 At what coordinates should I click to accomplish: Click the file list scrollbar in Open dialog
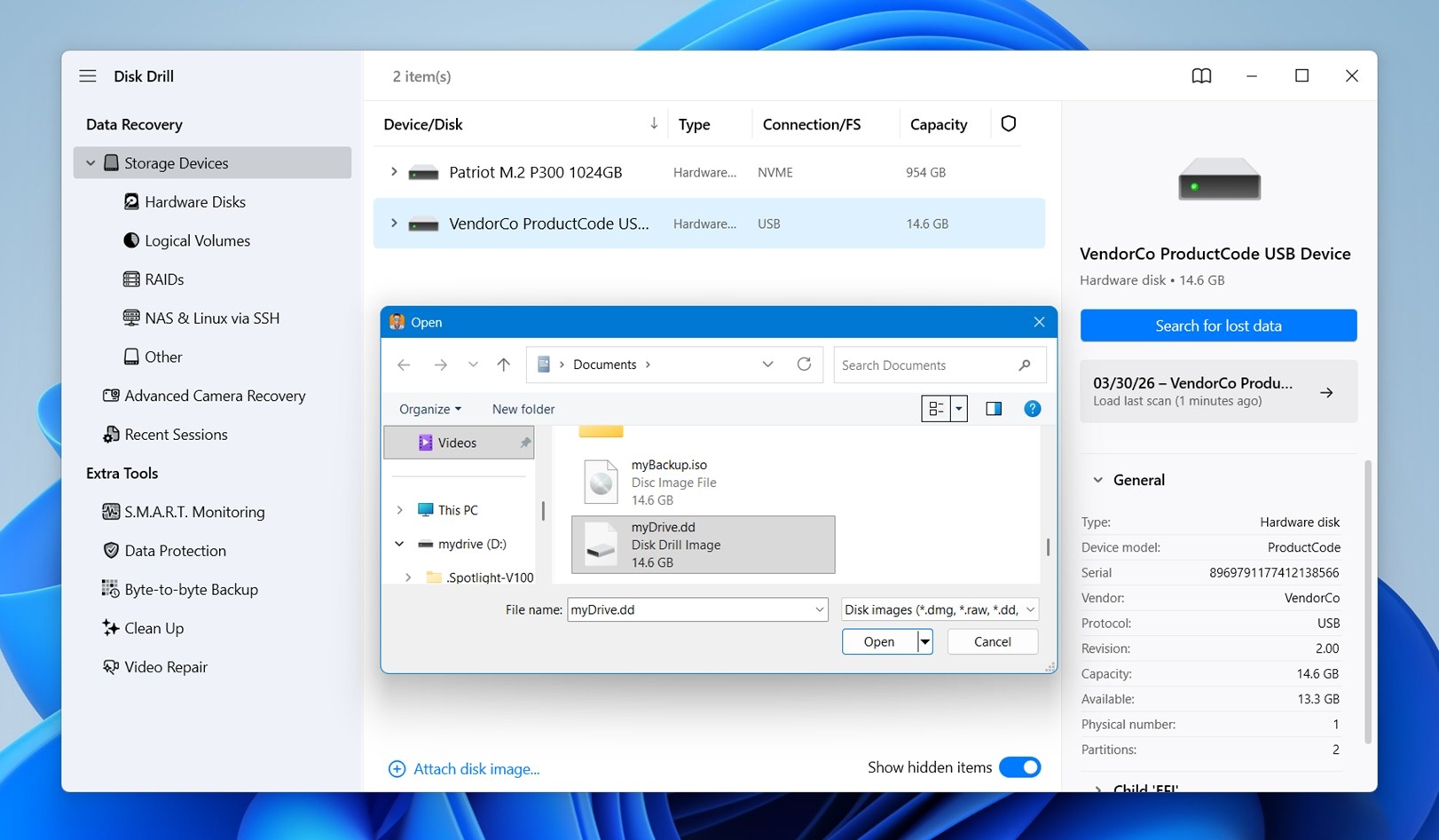coord(1048,547)
